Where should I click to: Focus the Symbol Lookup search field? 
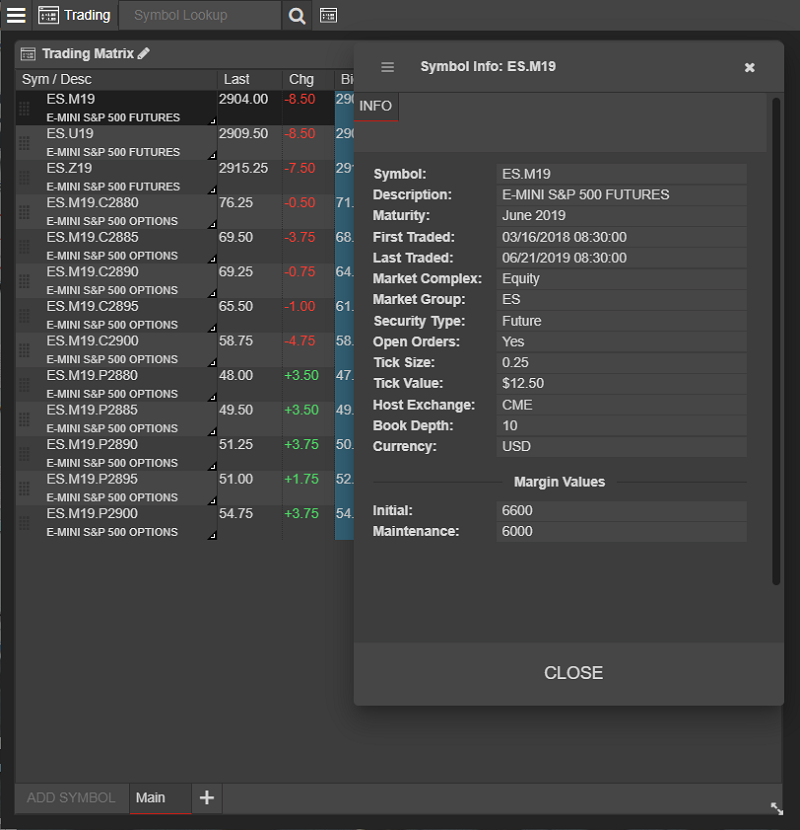click(200, 15)
